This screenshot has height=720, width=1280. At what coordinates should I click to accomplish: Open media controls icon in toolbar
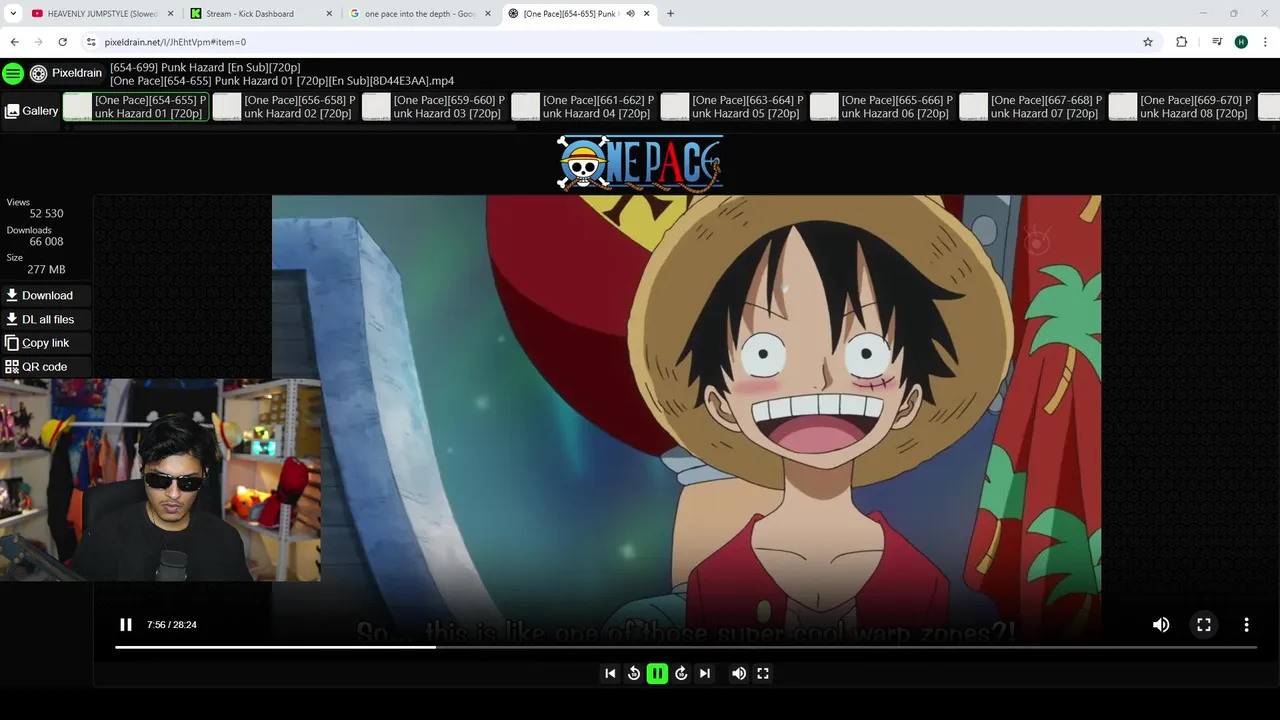click(x=1217, y=42)
